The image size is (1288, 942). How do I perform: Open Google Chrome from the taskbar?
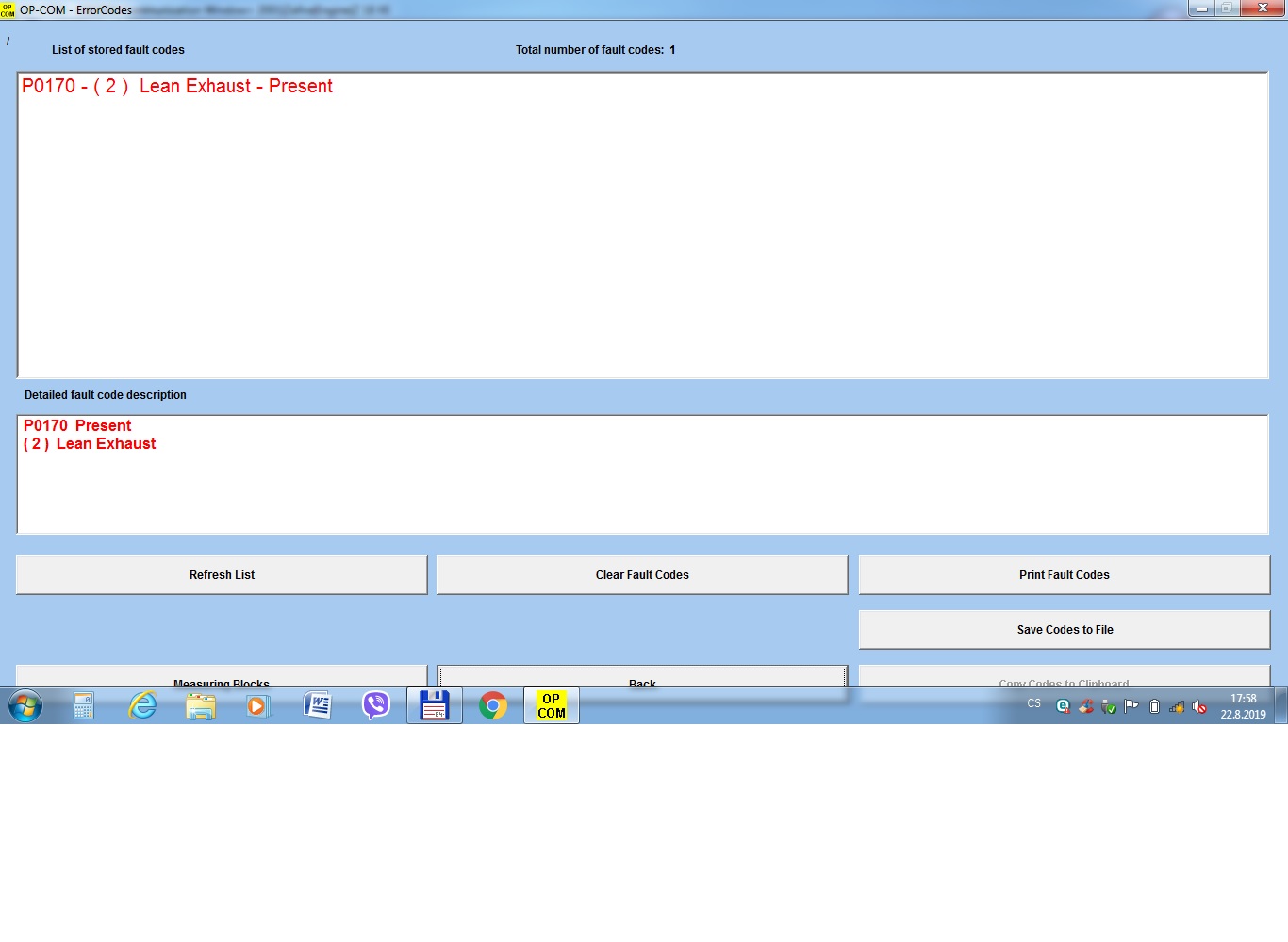[x=493, y=705]
